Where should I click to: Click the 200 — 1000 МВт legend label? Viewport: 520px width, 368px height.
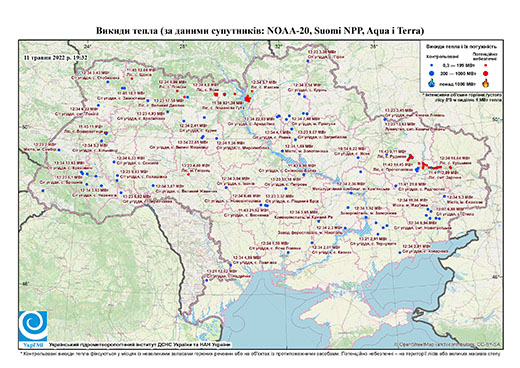pos(459,73)
